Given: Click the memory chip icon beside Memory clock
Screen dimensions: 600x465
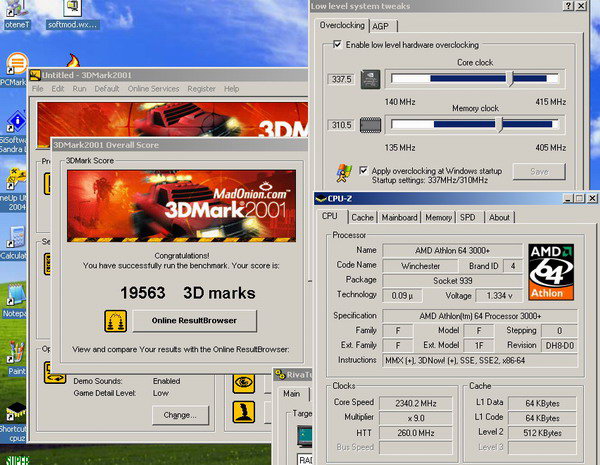Looking at the screenshot, I should click(x=370, y=125).
